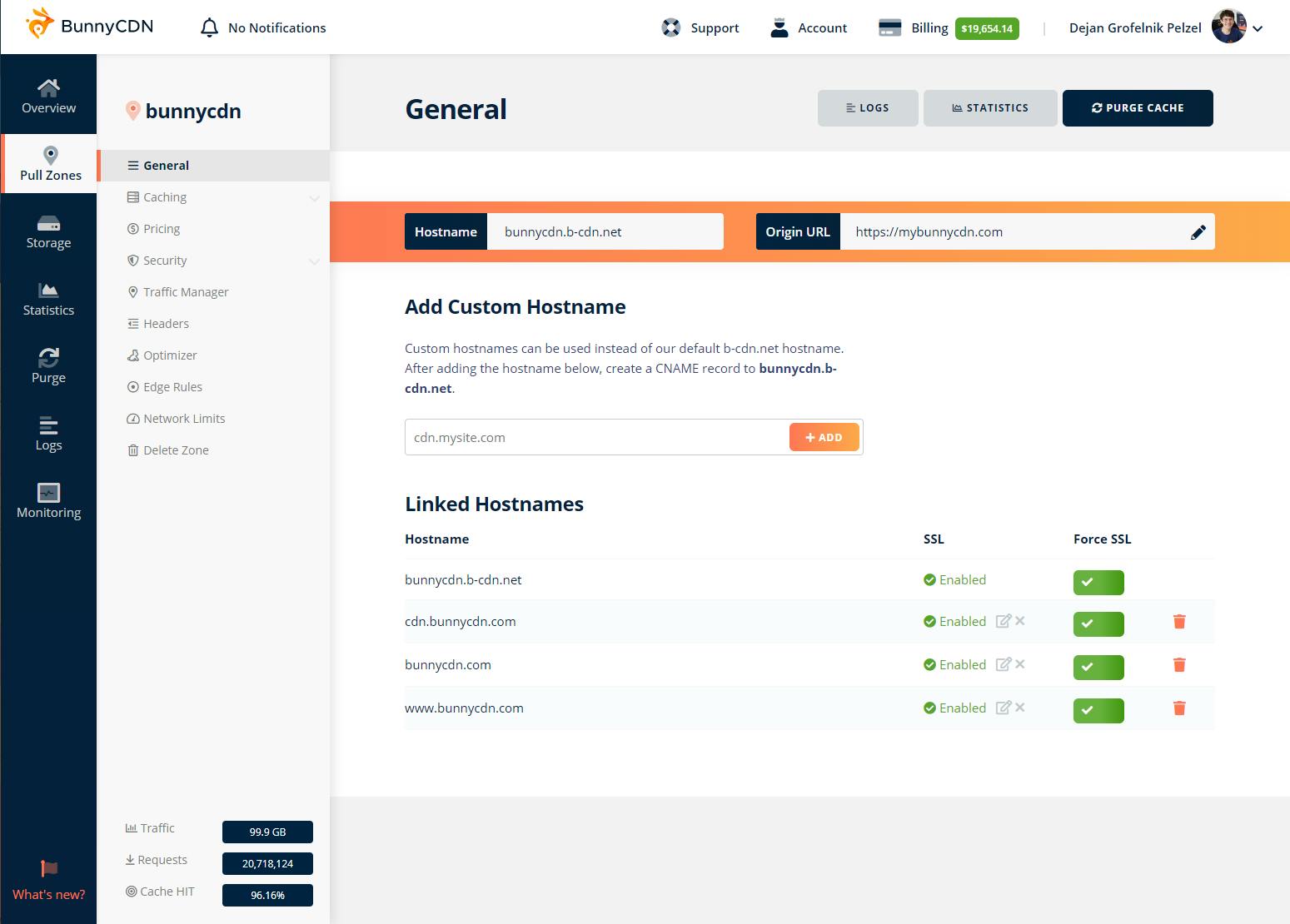Click the 96.16% cache hit value
This screenshot has height=924, width=1290.
(267, 895)
